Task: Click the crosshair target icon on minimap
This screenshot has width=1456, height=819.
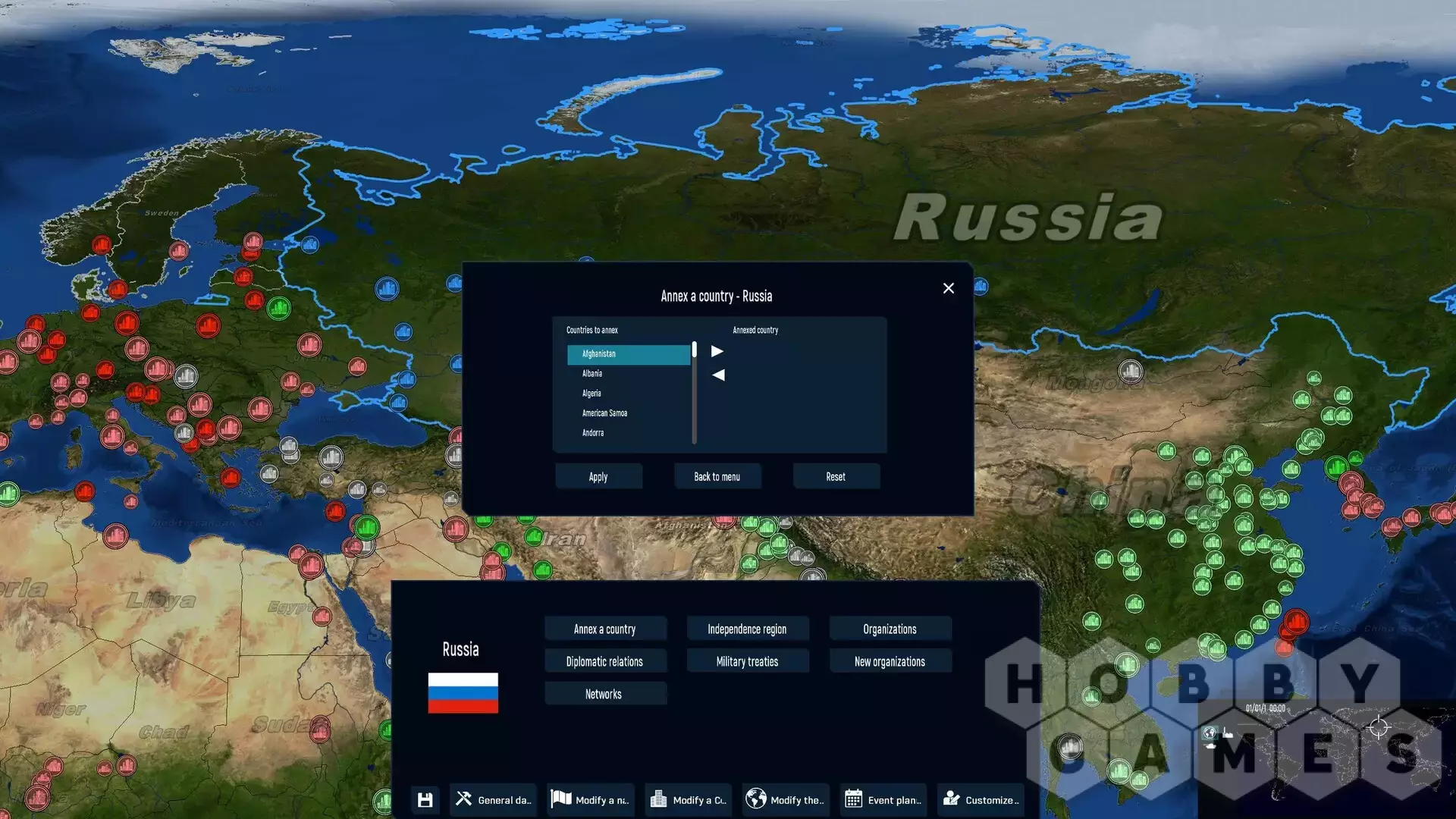Action: (x=1379, y=727)
